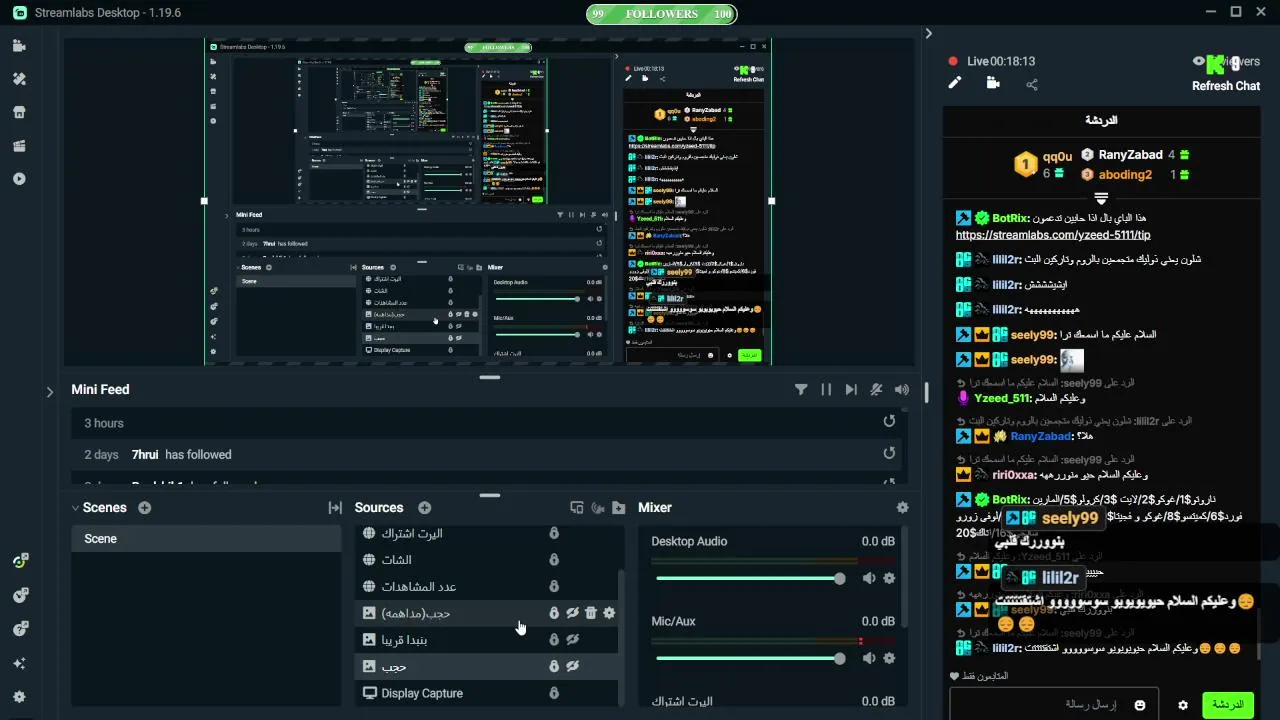
Task: Click the Followers goal progress bar
Action: pos(661,14)
